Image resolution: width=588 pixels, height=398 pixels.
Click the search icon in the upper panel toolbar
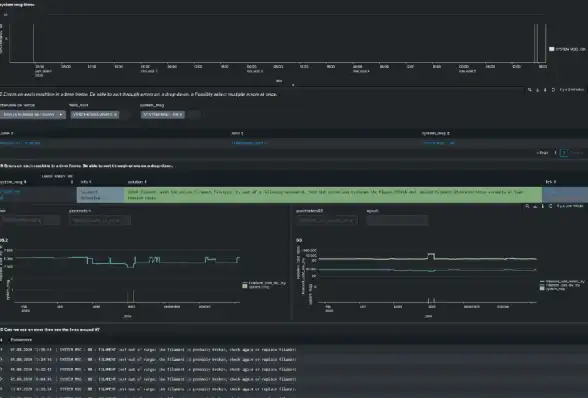[530, 90]
